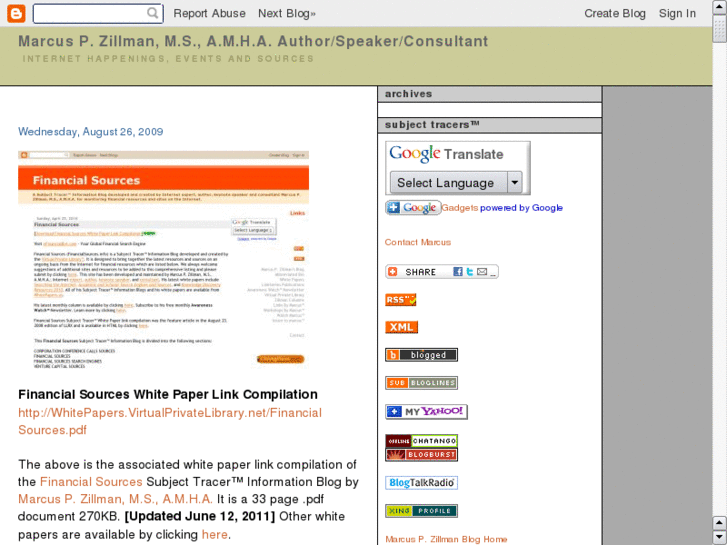The width and height of the screenshot is (727, 545).
Task: Click Report Abuse link
Action: tap(209, 13)
